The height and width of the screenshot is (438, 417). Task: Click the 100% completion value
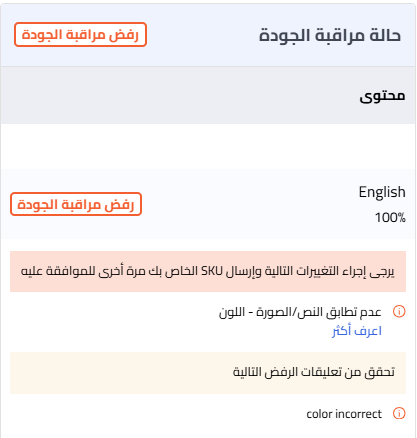click(x=390, y=217)
